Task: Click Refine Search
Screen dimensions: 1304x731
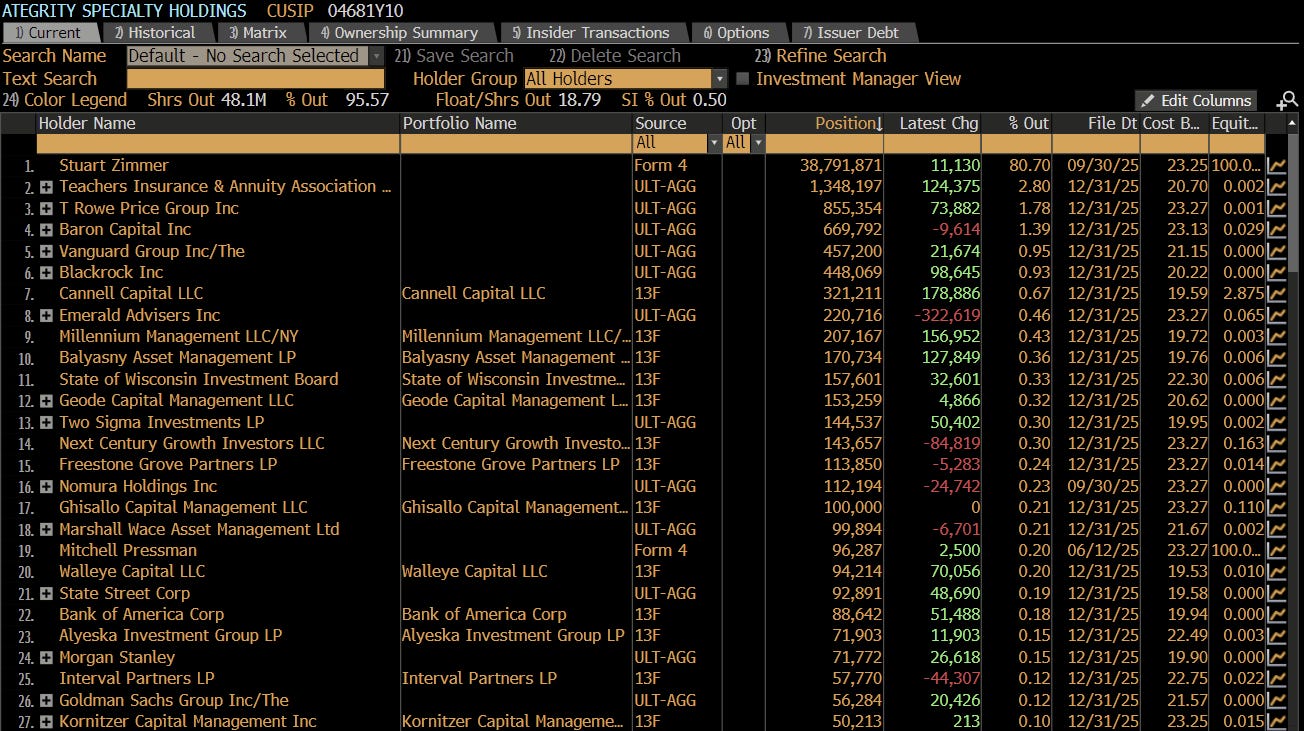Action: tap(820, 57)
